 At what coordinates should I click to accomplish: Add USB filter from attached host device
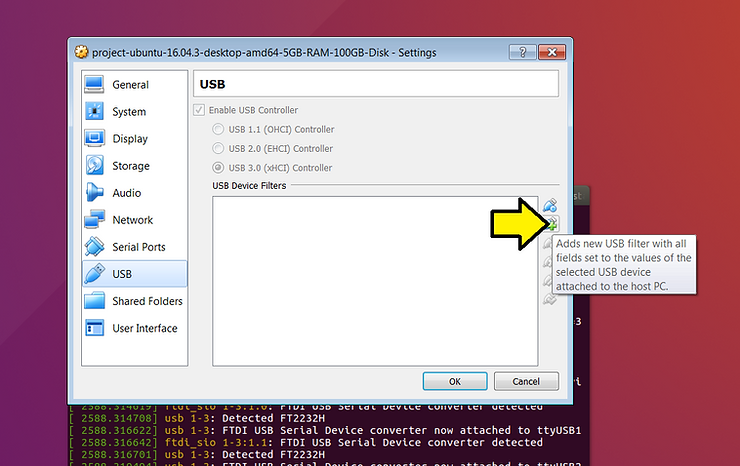552,223
